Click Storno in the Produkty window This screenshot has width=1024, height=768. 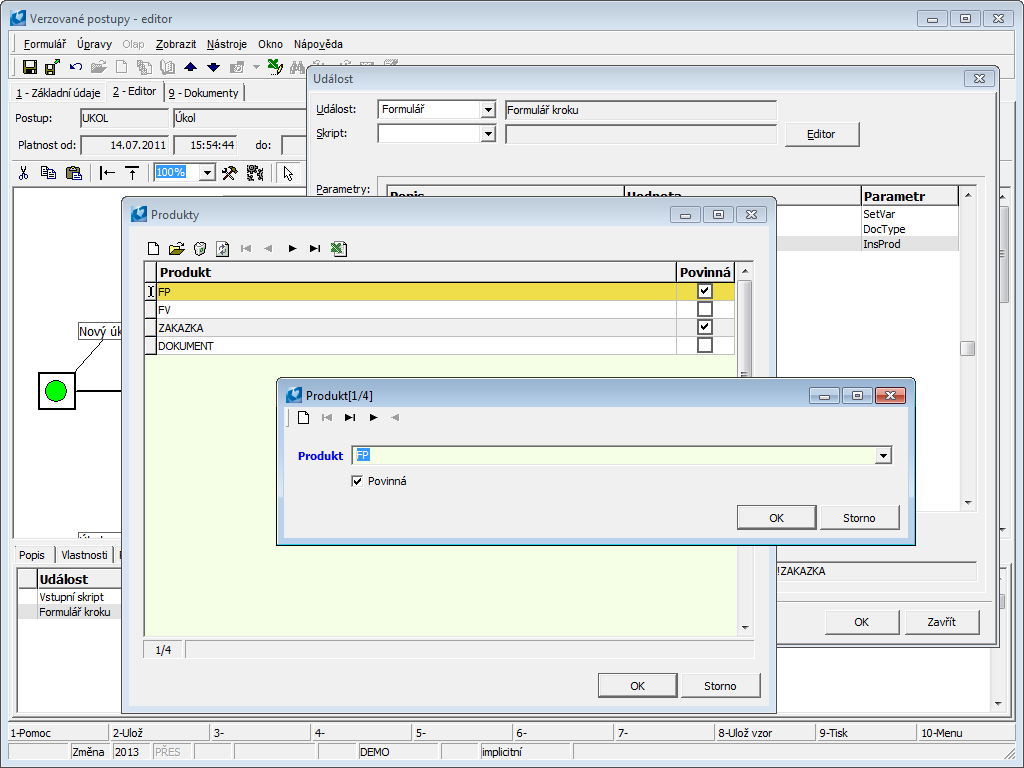(720, 686)
